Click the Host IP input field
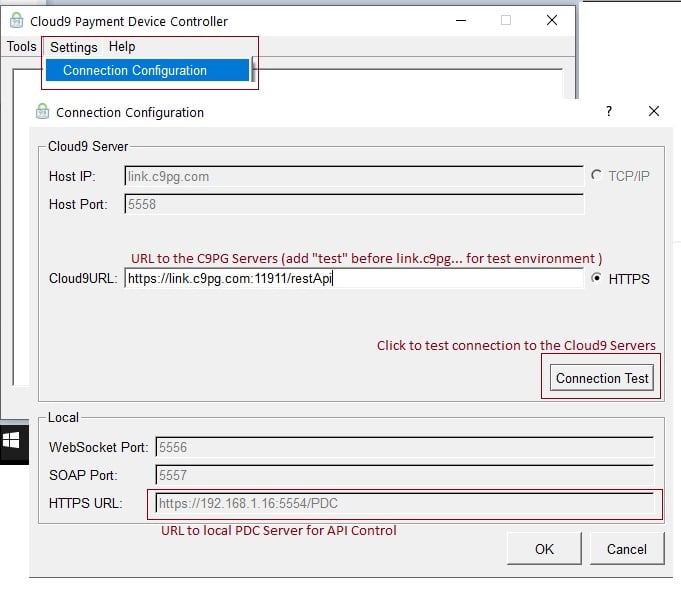 (354, 176)
